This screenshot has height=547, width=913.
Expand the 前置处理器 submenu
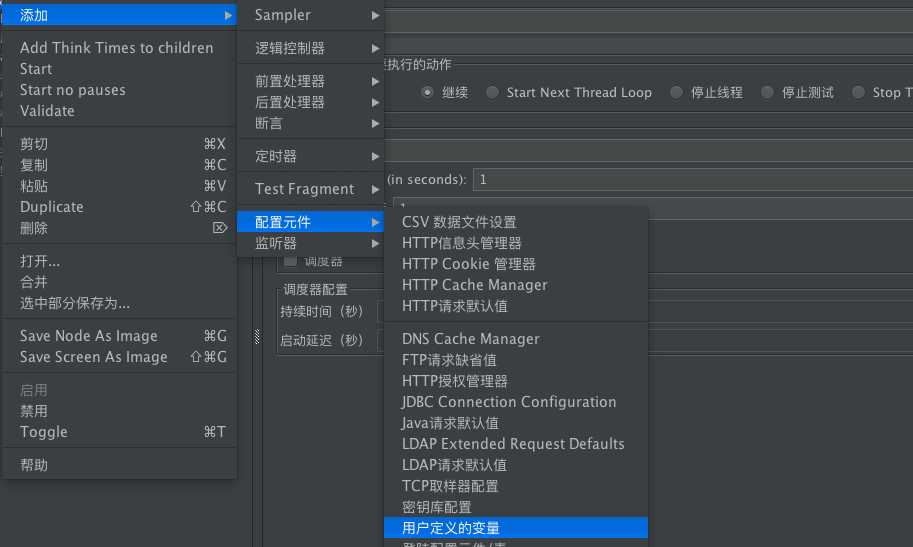coord(310,81)
